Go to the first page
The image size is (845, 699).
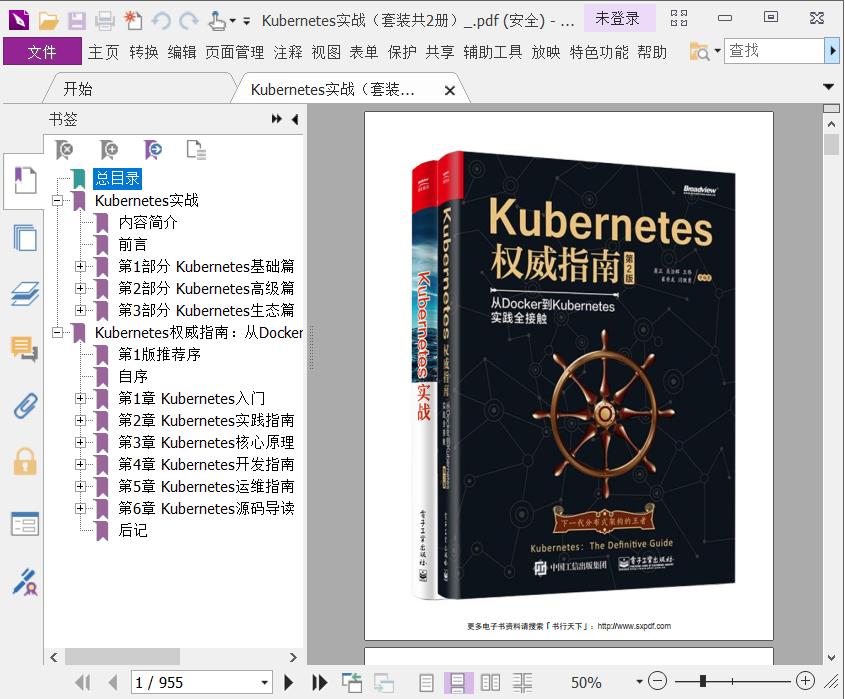pos(83,683)
